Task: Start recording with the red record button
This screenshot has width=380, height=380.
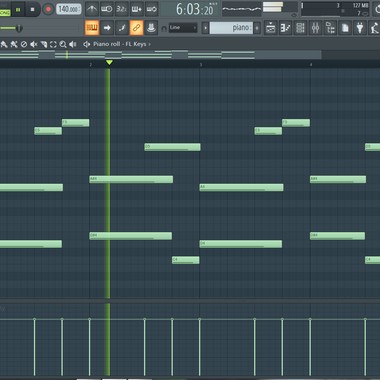Action: (x=48, y=9)
